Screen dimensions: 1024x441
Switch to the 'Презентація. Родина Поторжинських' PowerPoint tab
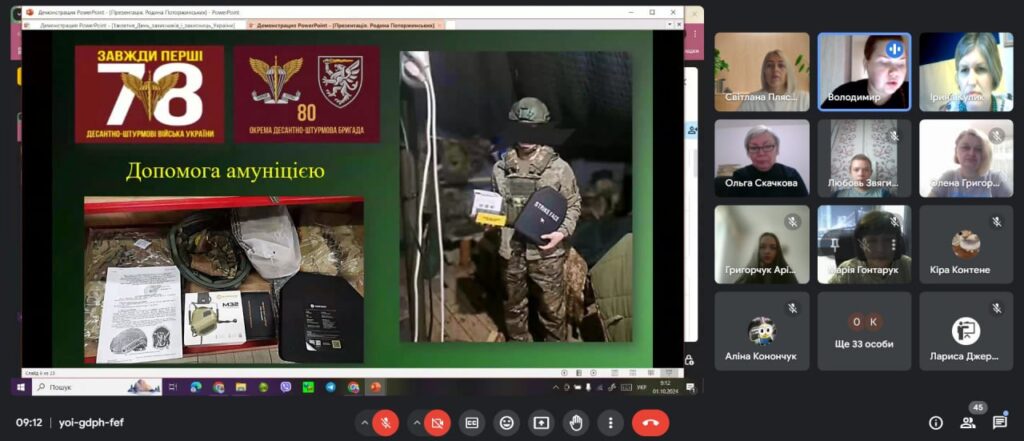coord(345,25)
